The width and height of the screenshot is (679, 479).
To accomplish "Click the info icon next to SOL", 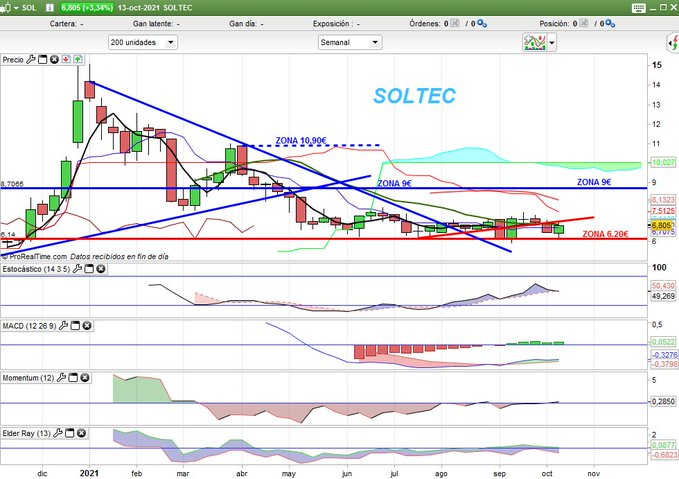I will click(x=50, y=8).
